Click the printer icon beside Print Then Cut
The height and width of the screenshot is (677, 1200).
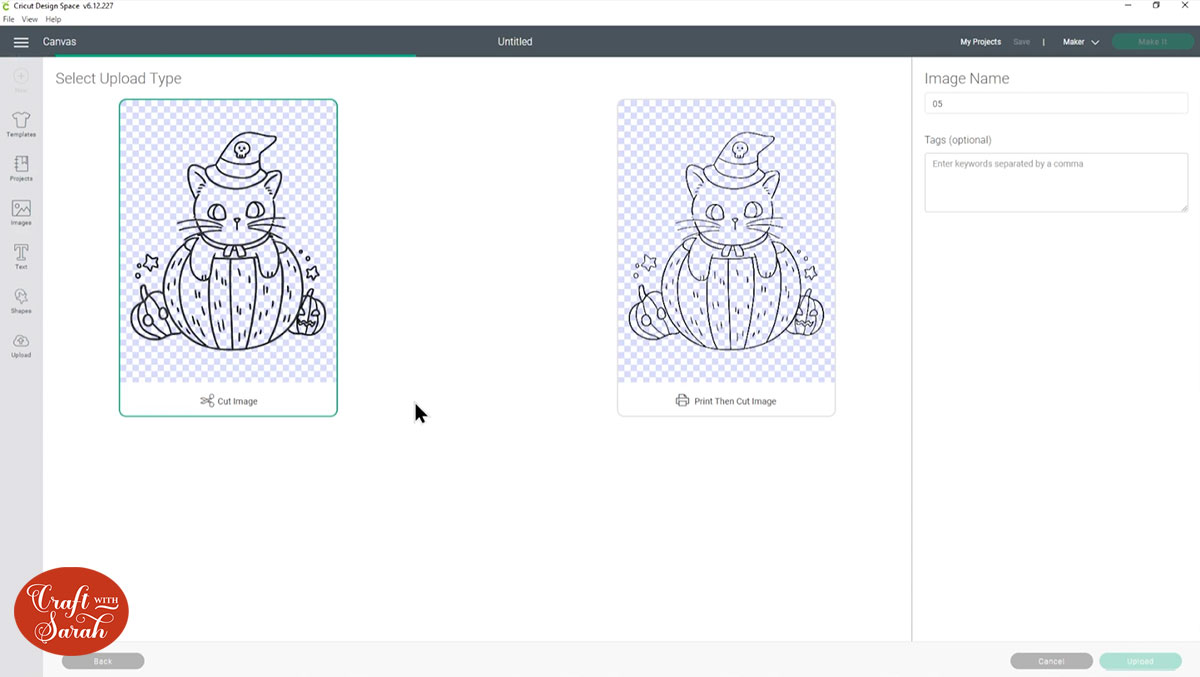pyautogui.click(x=682, y=401)
